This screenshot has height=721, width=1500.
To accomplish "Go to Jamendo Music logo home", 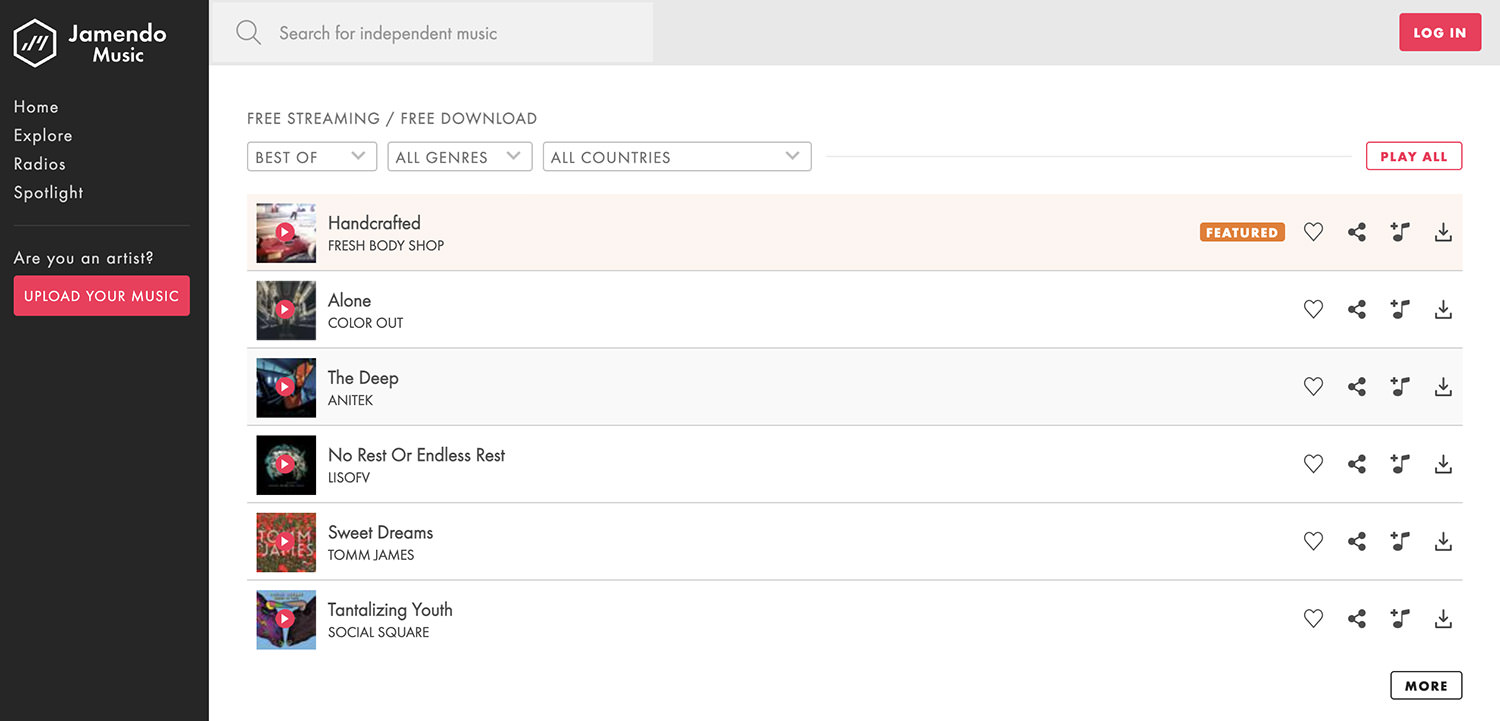I will click(x=90, y=43).
